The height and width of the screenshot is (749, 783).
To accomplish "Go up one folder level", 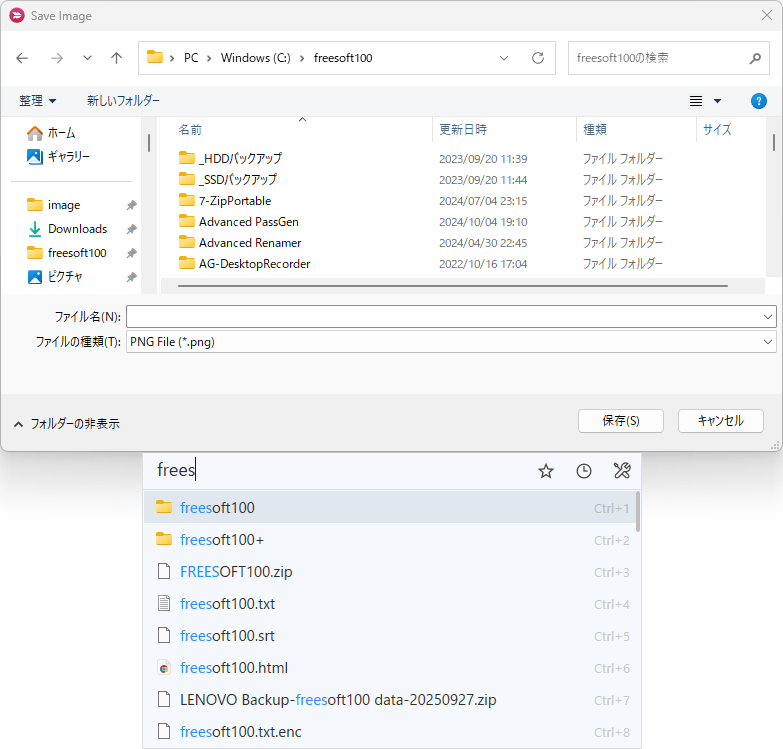I will point(116,58).
